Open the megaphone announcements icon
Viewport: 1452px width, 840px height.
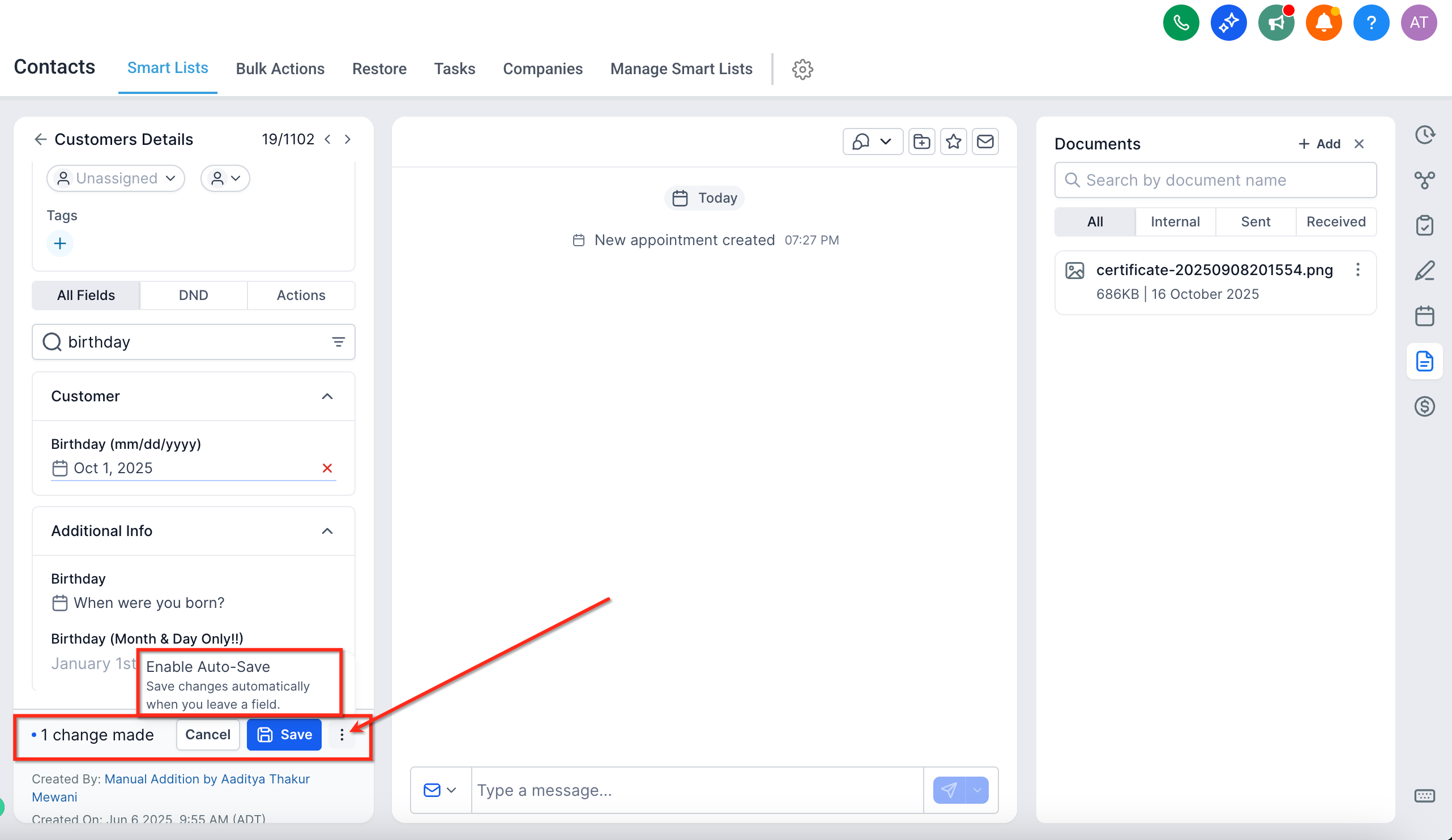[1276, 23]
